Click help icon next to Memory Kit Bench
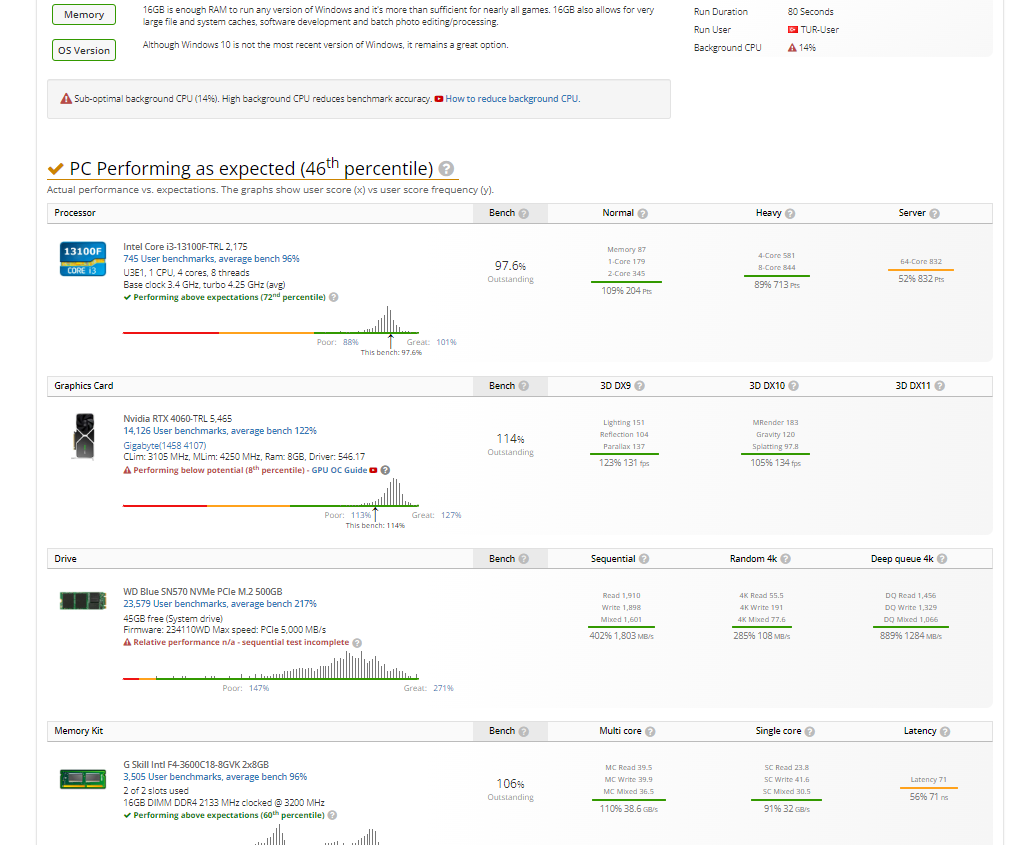Screen dimensions: 1025x845 pyautogui.click(x=524, y=731)
